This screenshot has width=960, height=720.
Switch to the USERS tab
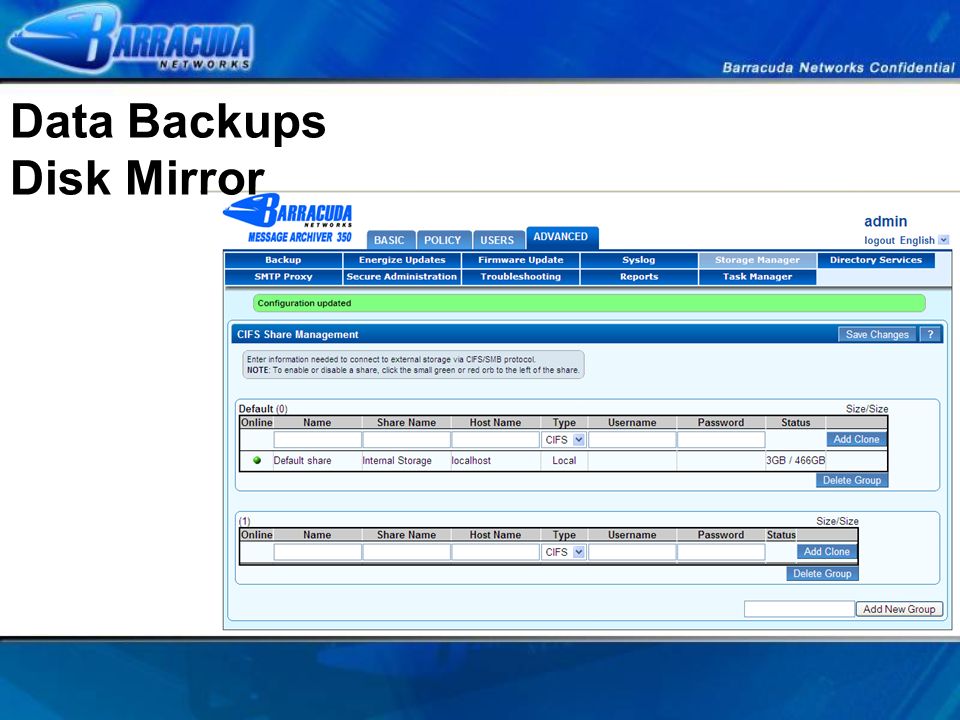(497, 240)
